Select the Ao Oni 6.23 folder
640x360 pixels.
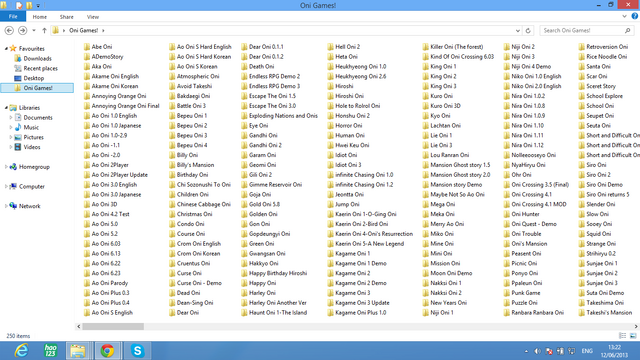click(102, 273)
